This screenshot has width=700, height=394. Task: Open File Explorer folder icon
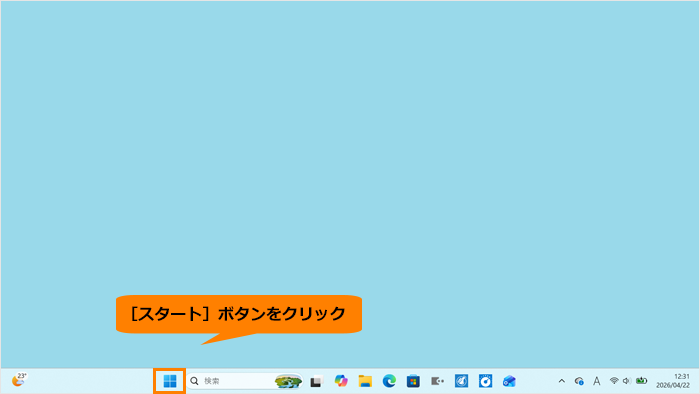pos(365,381)
